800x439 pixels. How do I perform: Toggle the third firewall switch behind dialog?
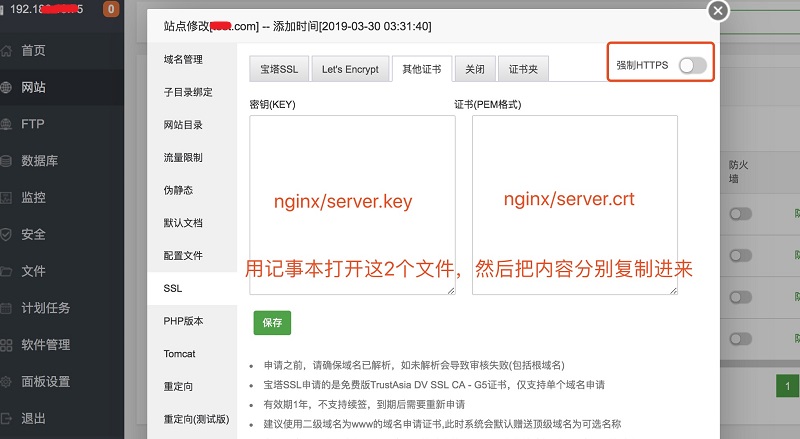pyautogui.click(x=740, y=297)
